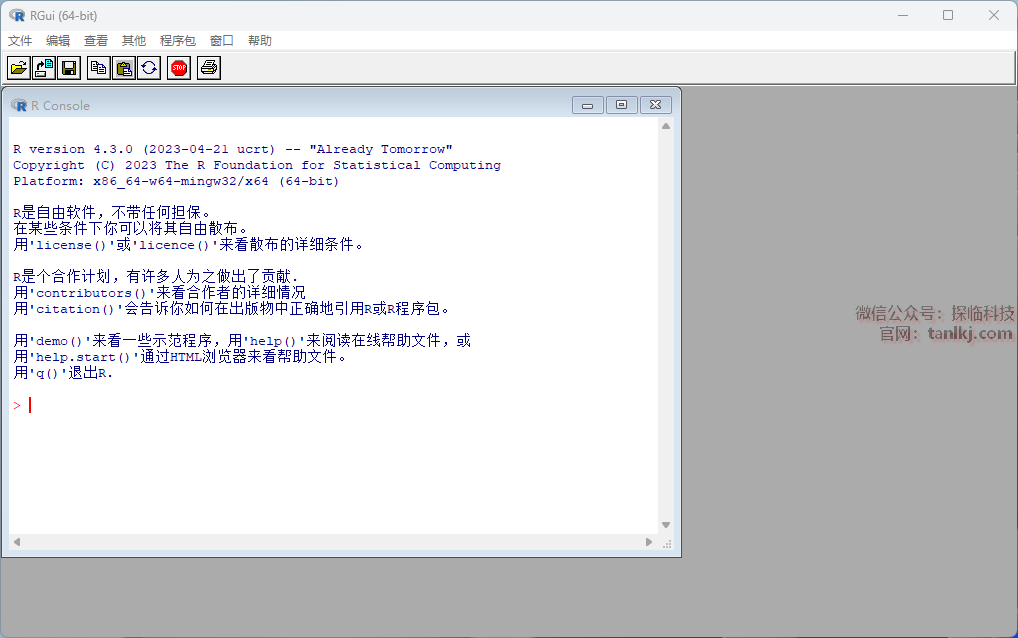Viewport: 1018px width, 638px height.
Task: Open the 编辑 menu
Action: click(58, 40)
